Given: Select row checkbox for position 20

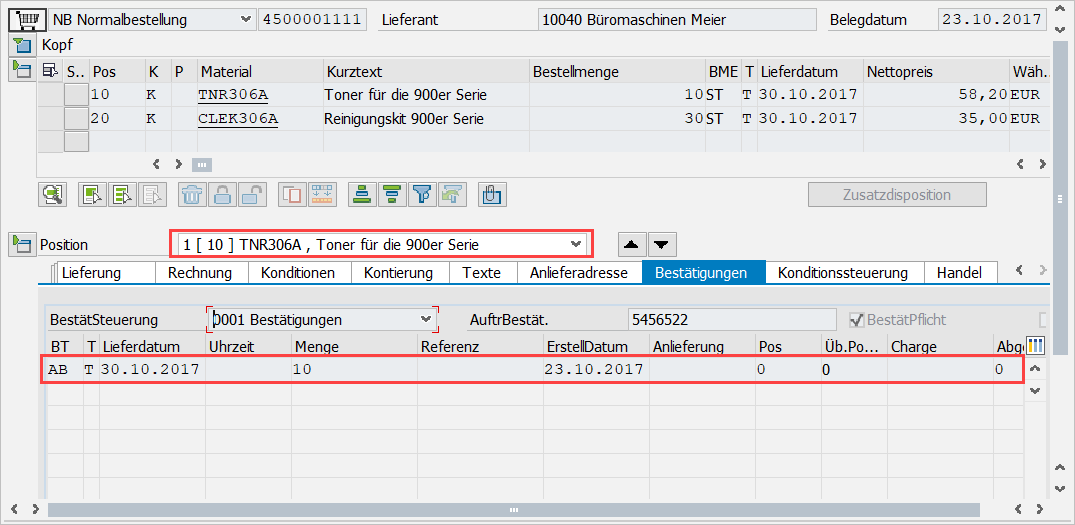Looking at the screenshot, I should coord(76,119).
